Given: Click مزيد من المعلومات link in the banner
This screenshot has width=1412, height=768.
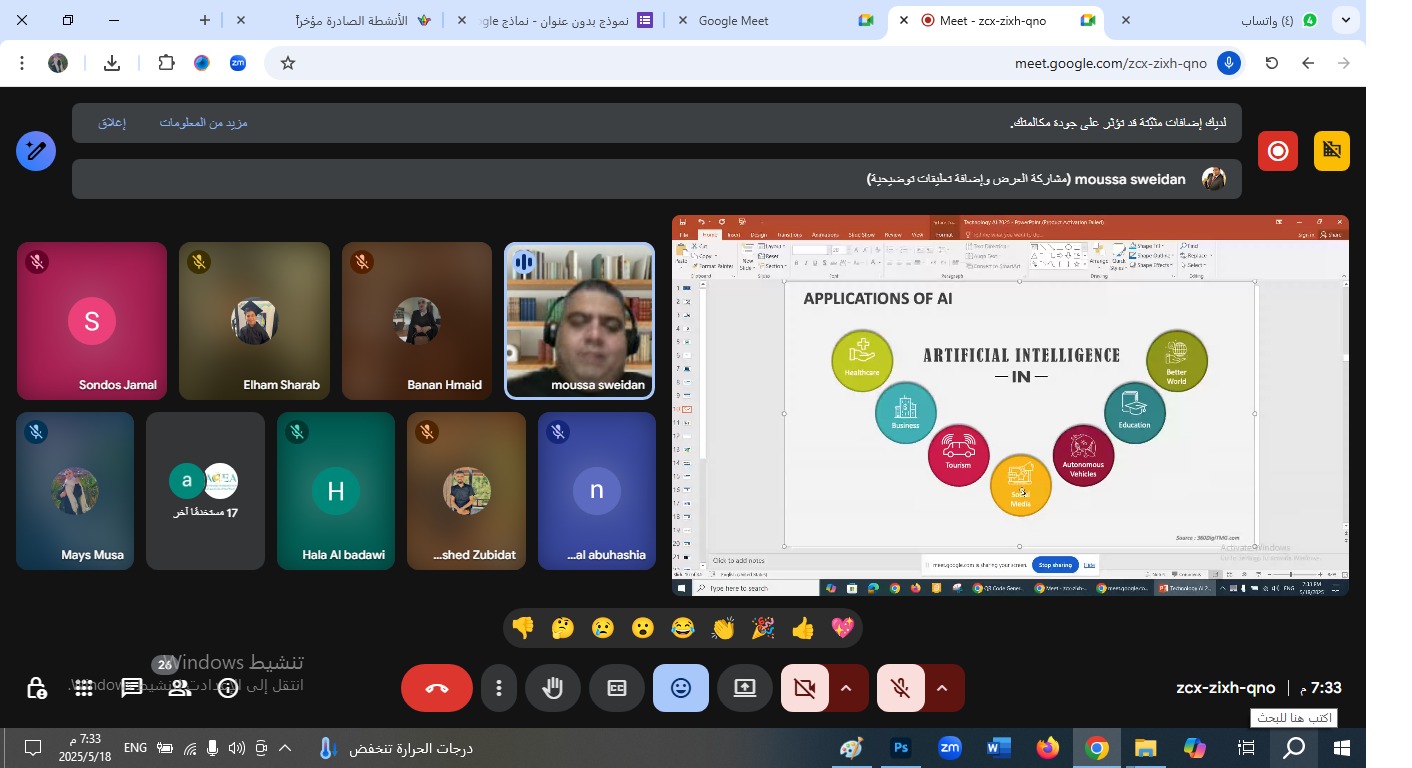Looking at the screenshot, I should [203, 123].
